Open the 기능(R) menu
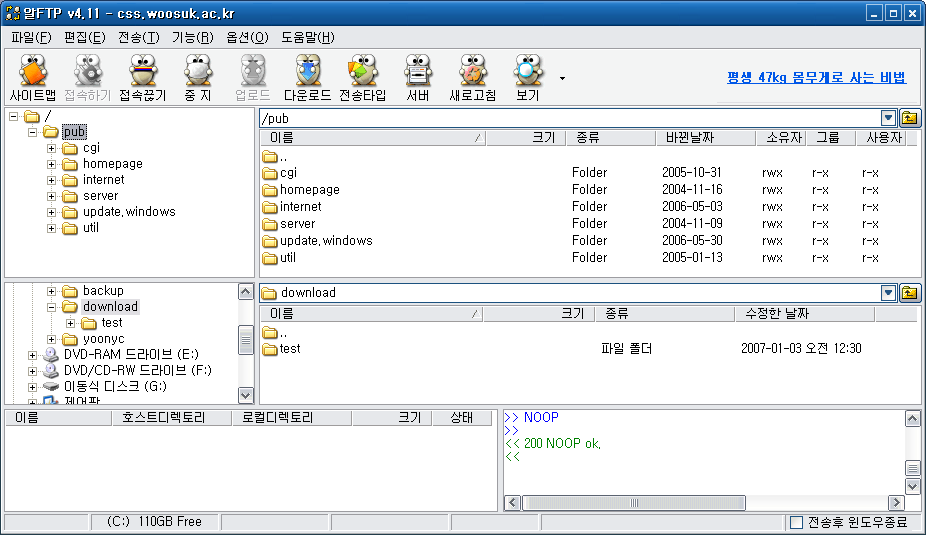Image resolution: width=926 pixels, height=535 pixels. point(193,38)
